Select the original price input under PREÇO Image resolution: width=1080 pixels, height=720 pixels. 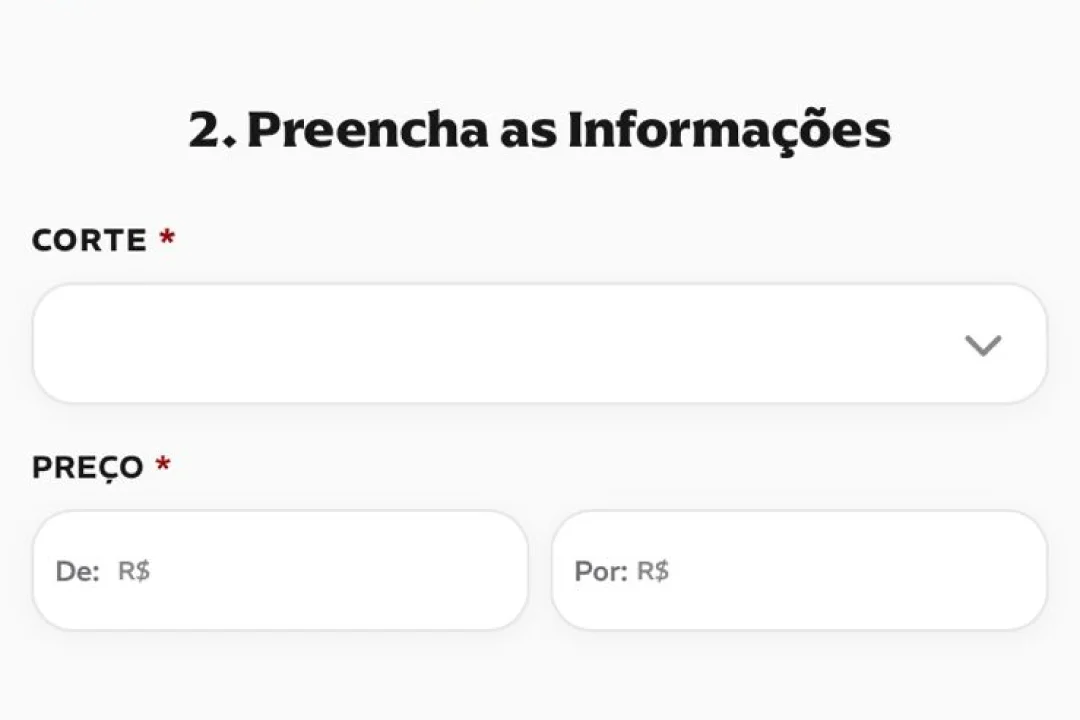pyautogui.click(x=280, y=570)
